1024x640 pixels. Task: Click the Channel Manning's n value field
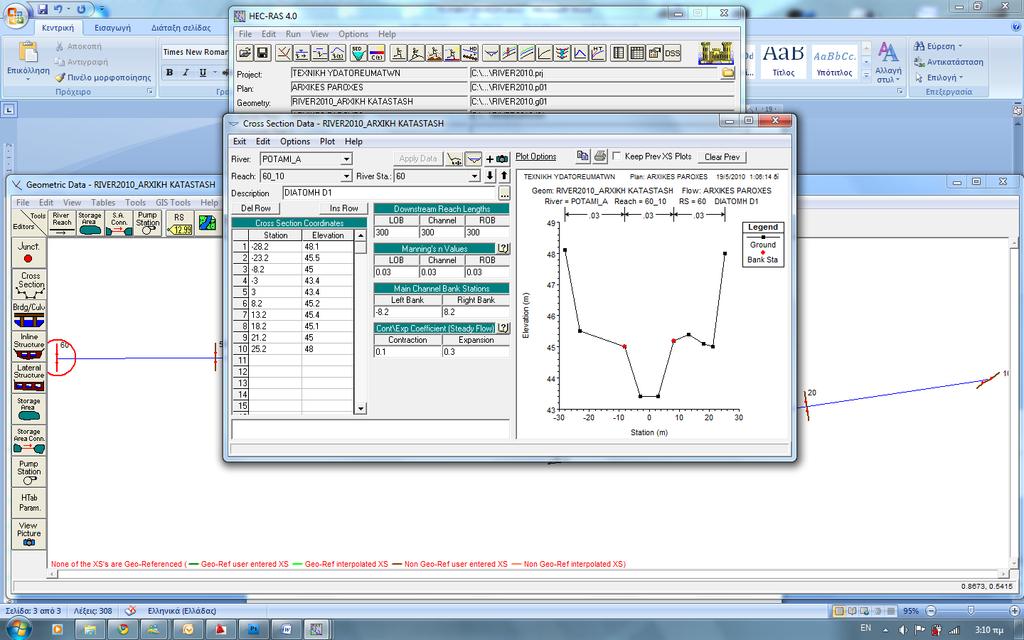pos(441,272)
